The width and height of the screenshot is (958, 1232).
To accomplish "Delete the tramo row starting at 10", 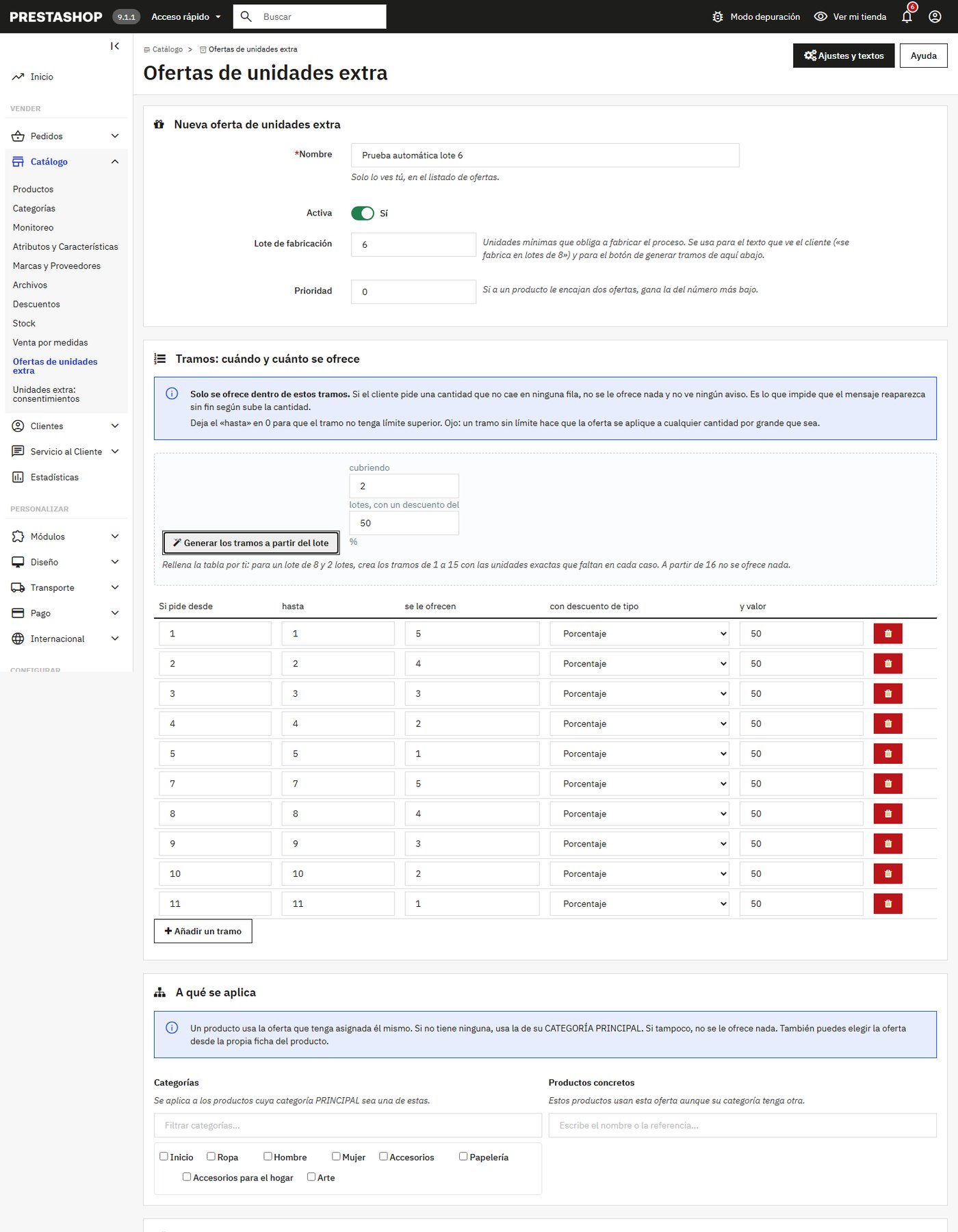I will pos(888,874).
